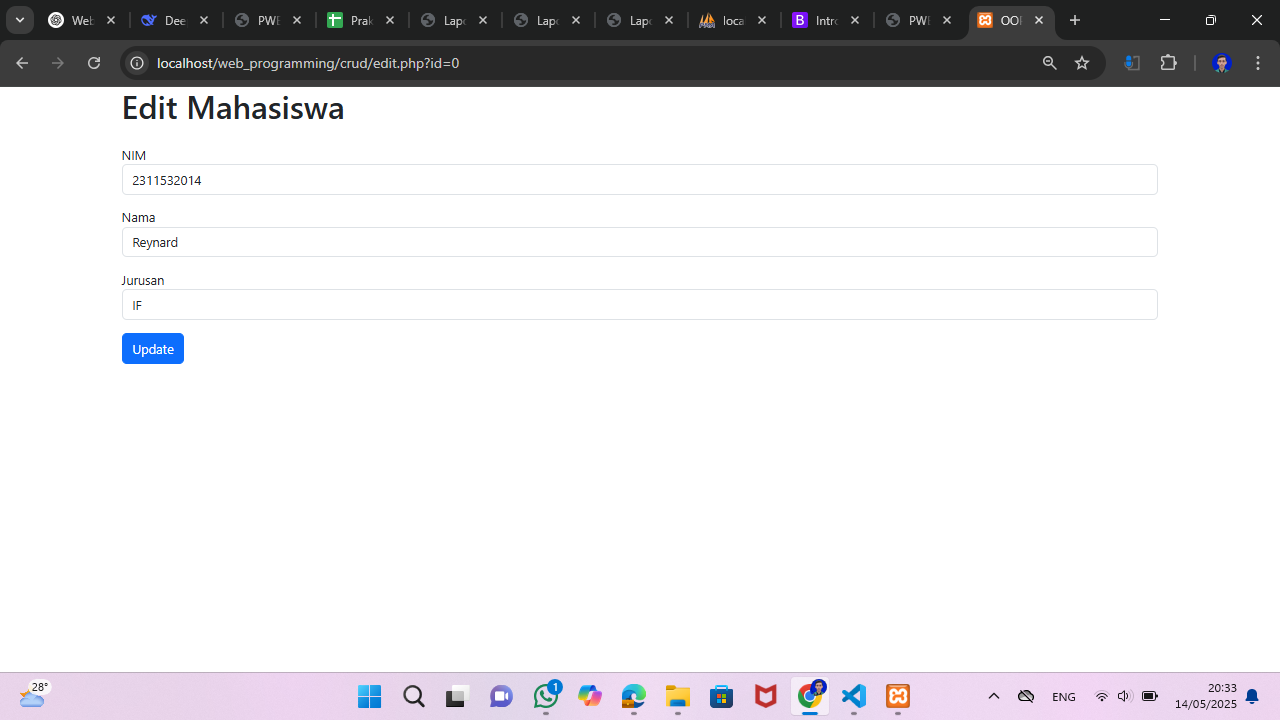The image size is (1280, 720).
Task: Open the Chrome three-dot menu
Action: pos(1257,62)
